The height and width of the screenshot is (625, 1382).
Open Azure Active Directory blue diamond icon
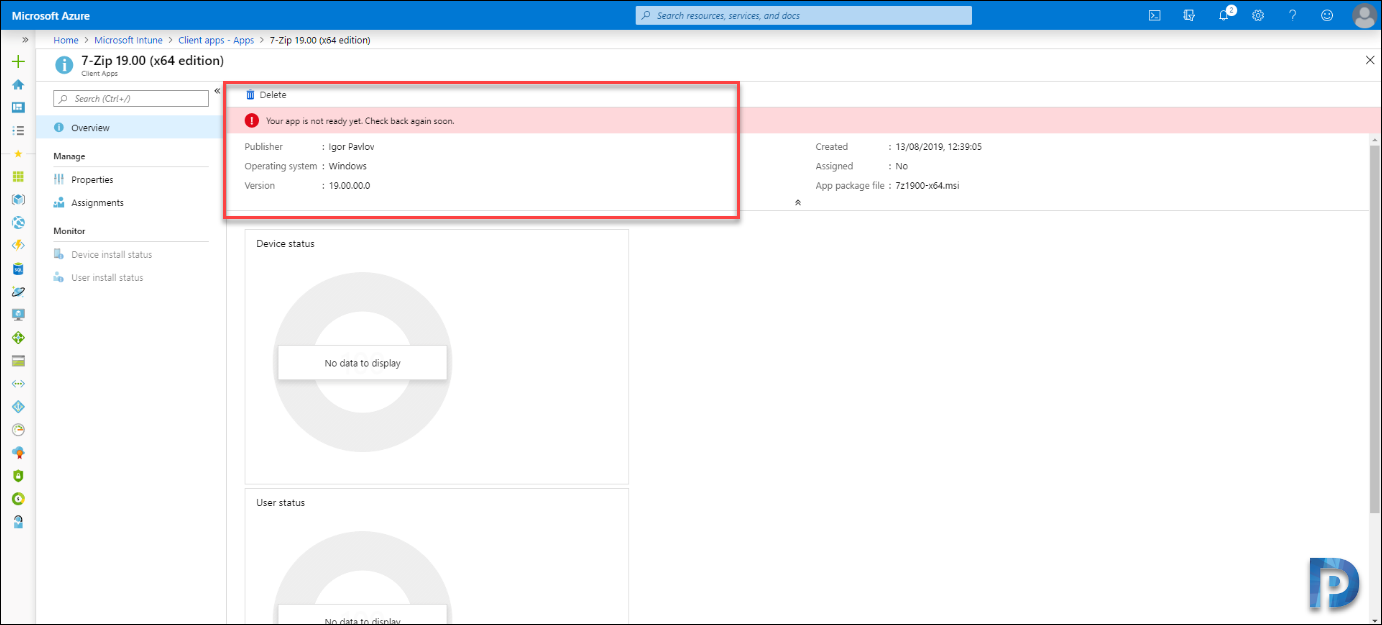pyautogui.click(x=18, y=407)
